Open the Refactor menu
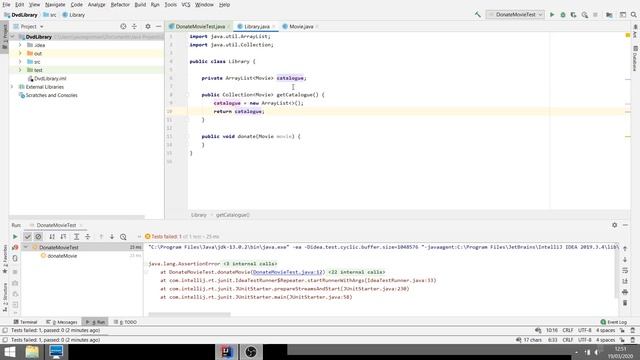This screenshot has width=640, height=360. 120,4
